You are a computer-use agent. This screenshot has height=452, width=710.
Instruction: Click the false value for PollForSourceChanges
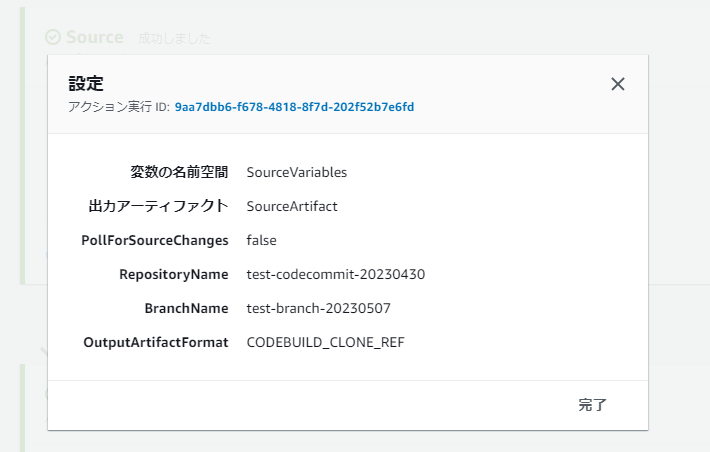[x=261, y=240]
